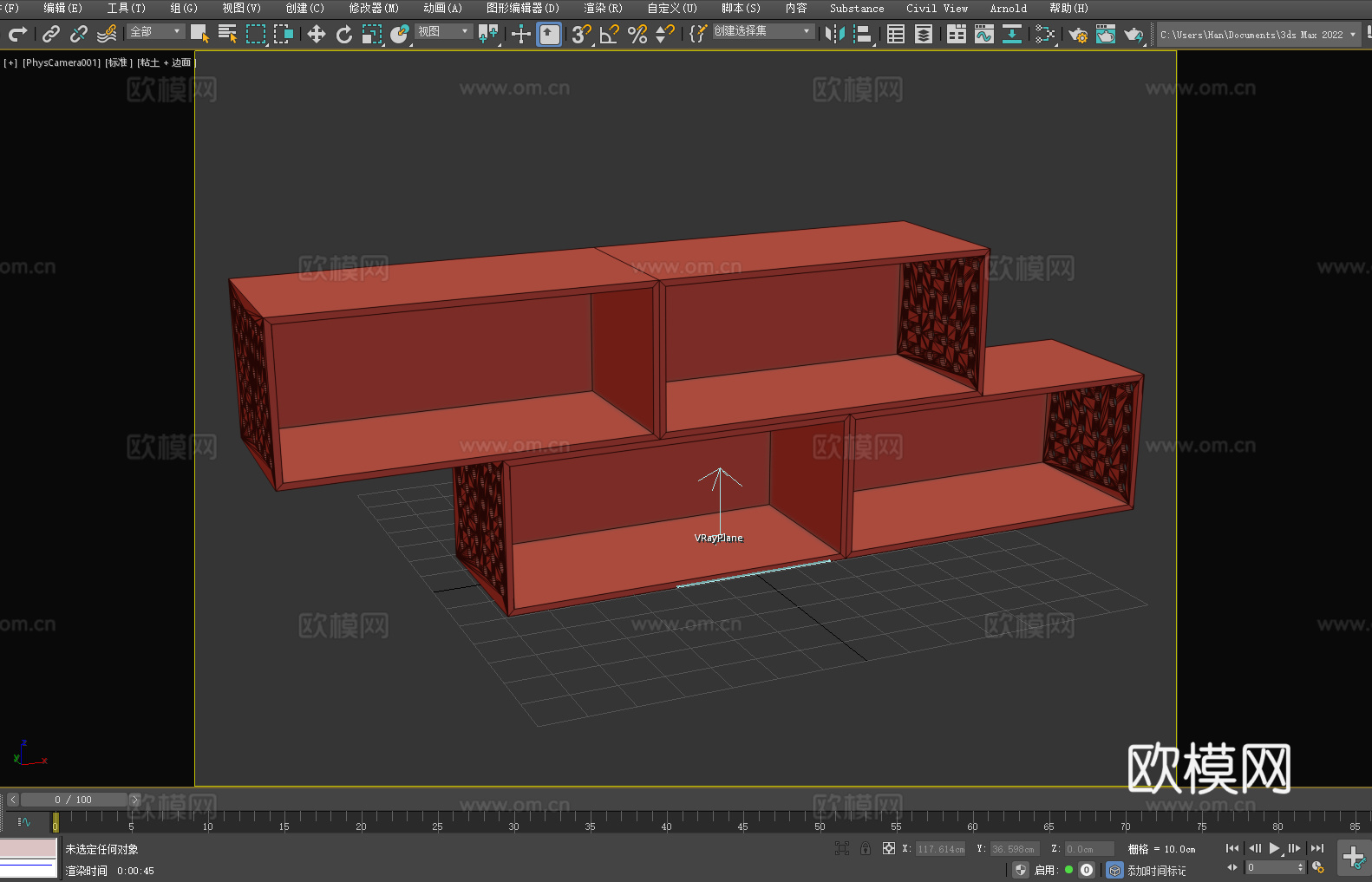Screen dimensions: 1372x882
Task: Open the Curve Editor icon
Action: pos(984,34)
